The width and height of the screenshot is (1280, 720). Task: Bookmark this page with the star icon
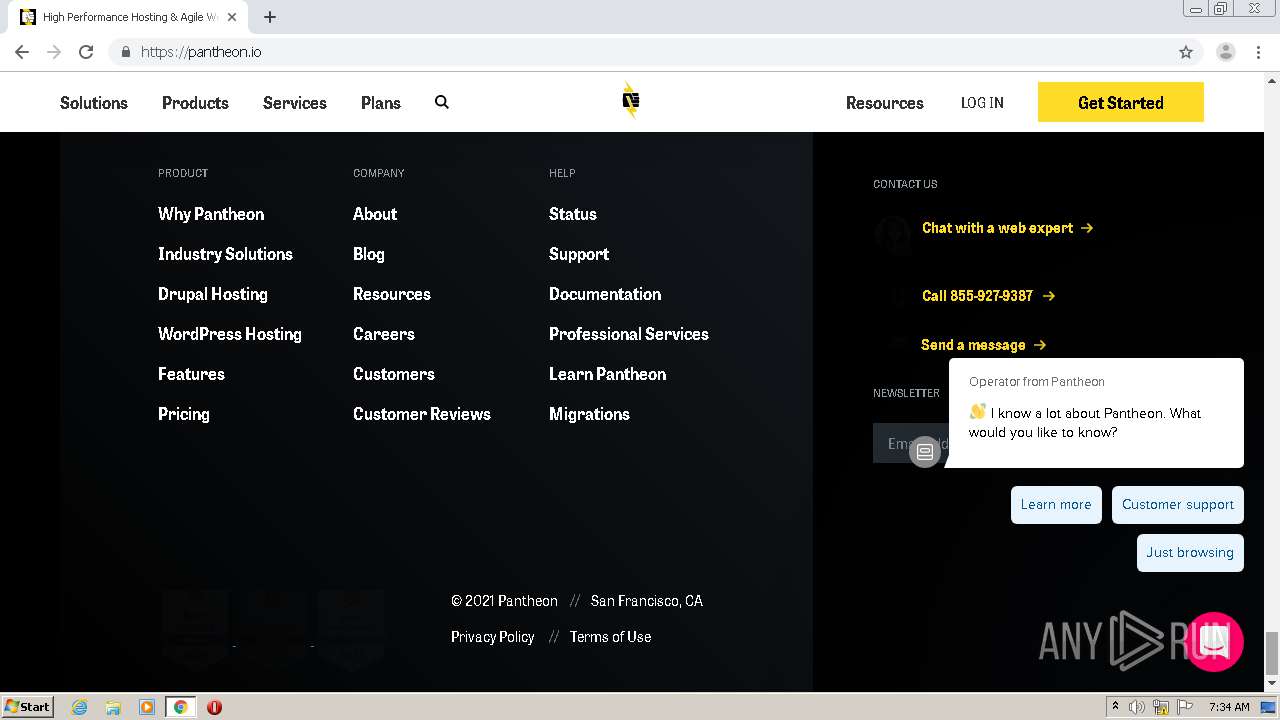pos(1186,52)
